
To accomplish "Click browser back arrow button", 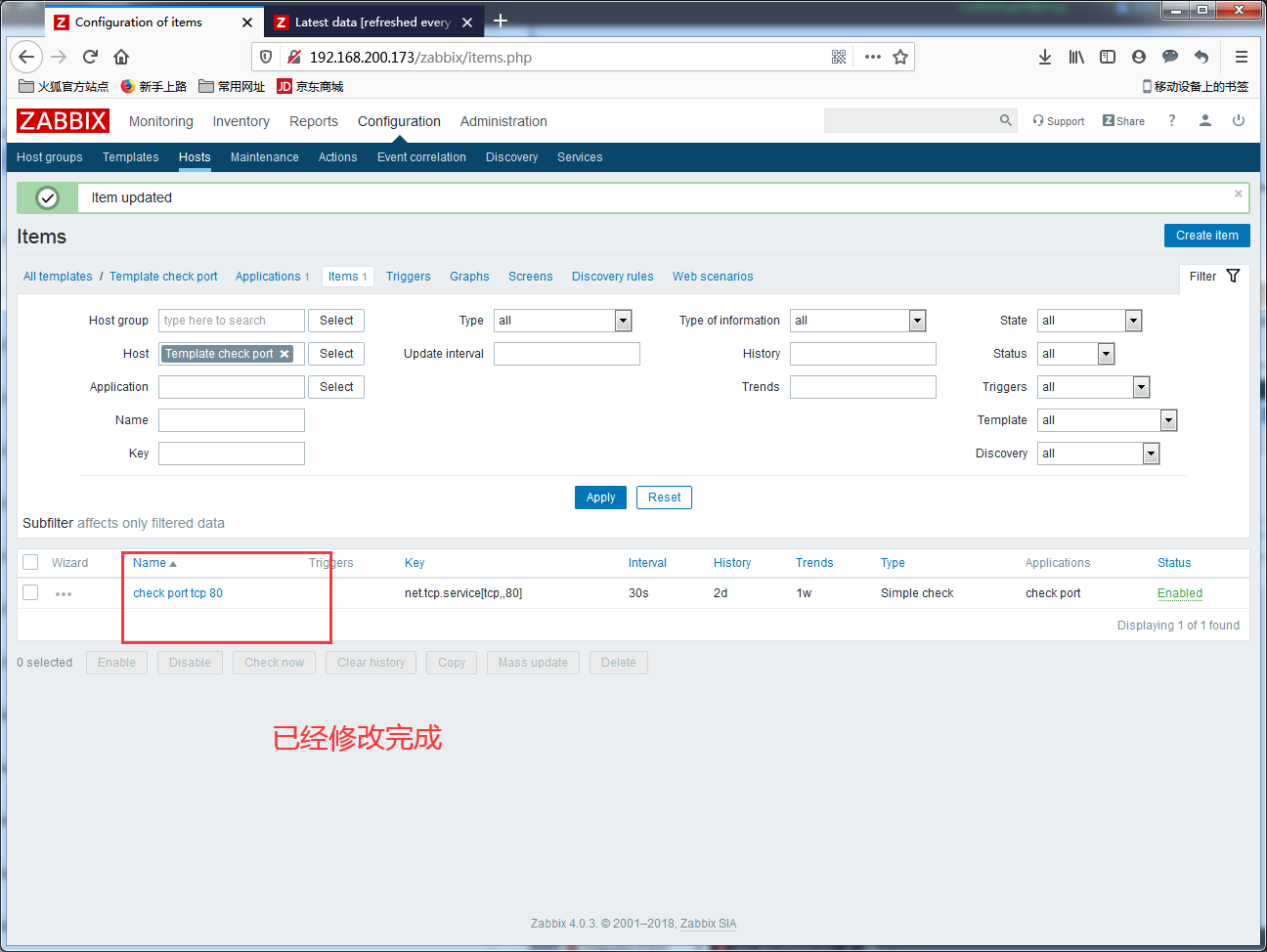I will point(26,57).
